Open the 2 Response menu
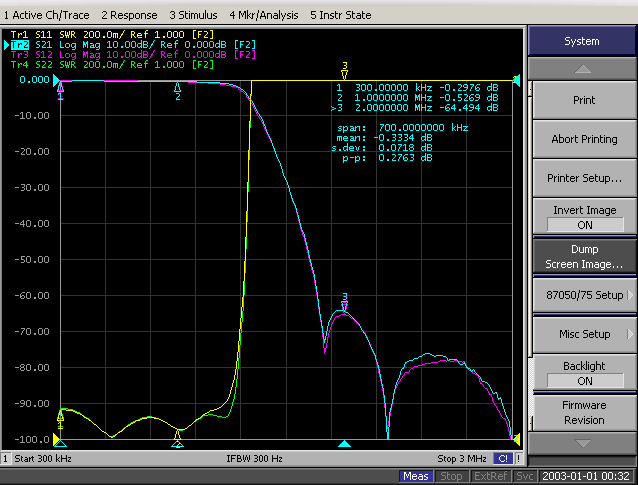Viewport: 638px width, 485px height. tap(129, 15)
